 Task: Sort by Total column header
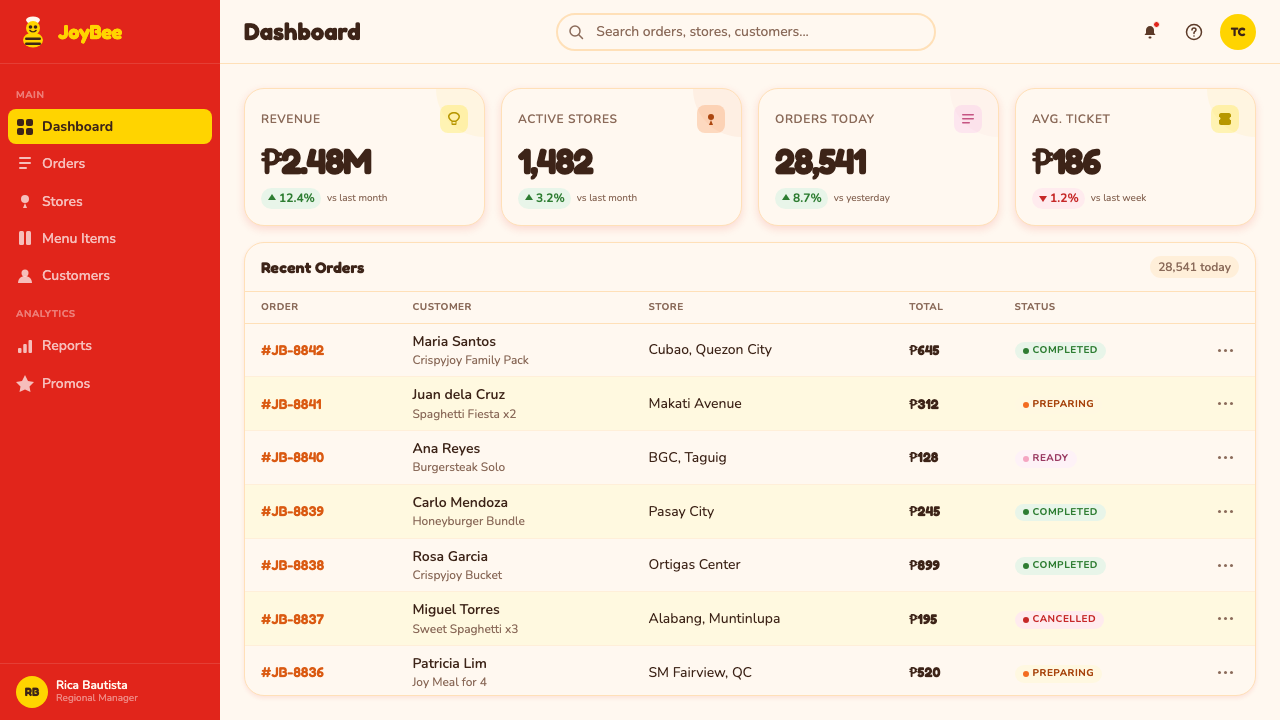tap(926, 307)
